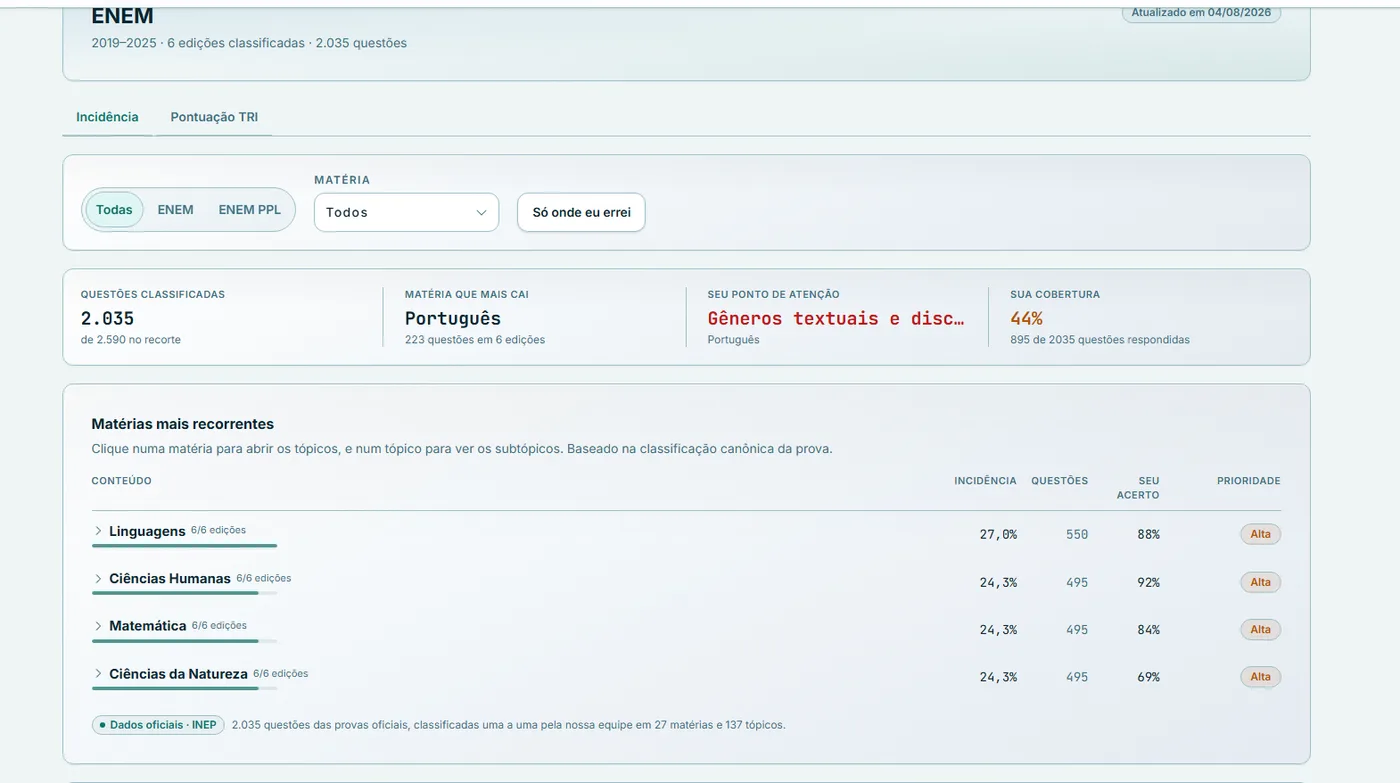Open the Matéria dropdown showing Todos
Viewport: 1400px width, 783px height.
(406, 212)
